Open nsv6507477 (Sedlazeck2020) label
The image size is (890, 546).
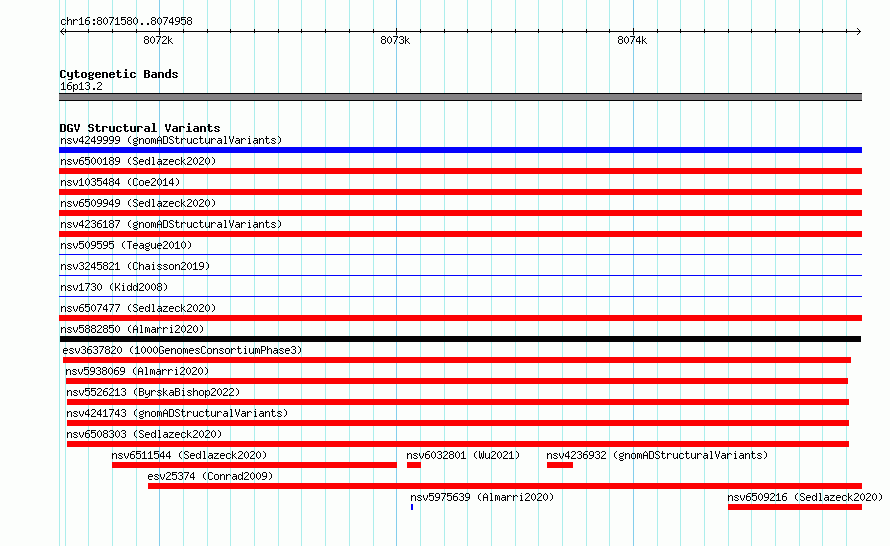pos(138,308)
